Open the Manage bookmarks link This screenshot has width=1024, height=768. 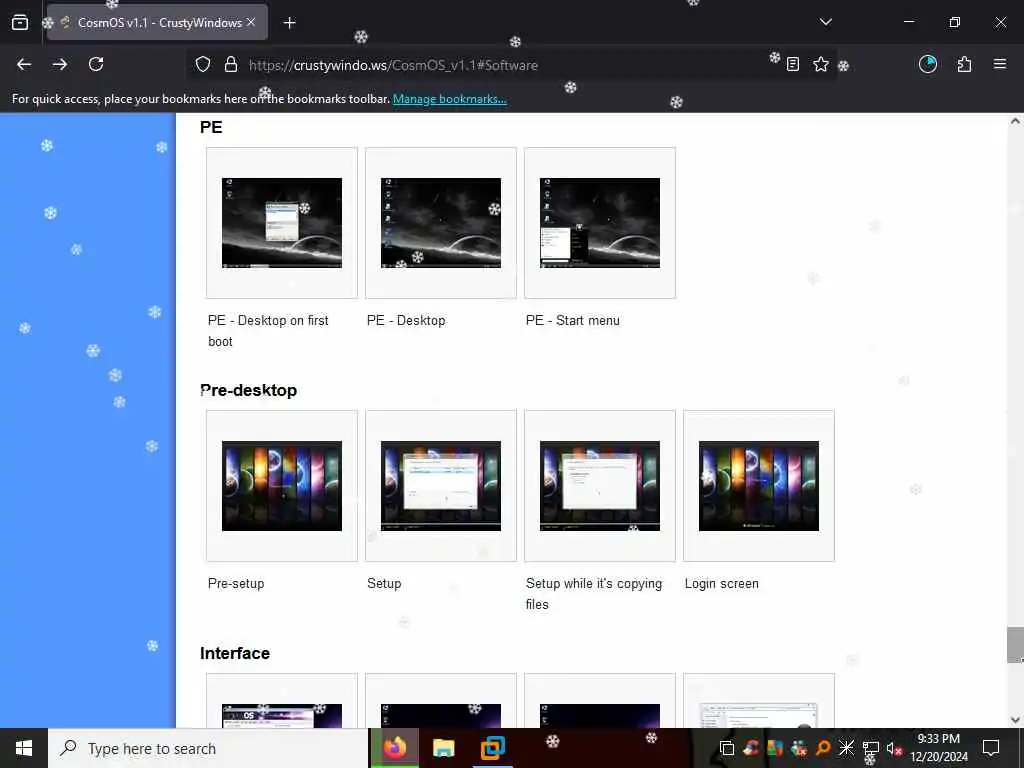[x=449, y=99]
